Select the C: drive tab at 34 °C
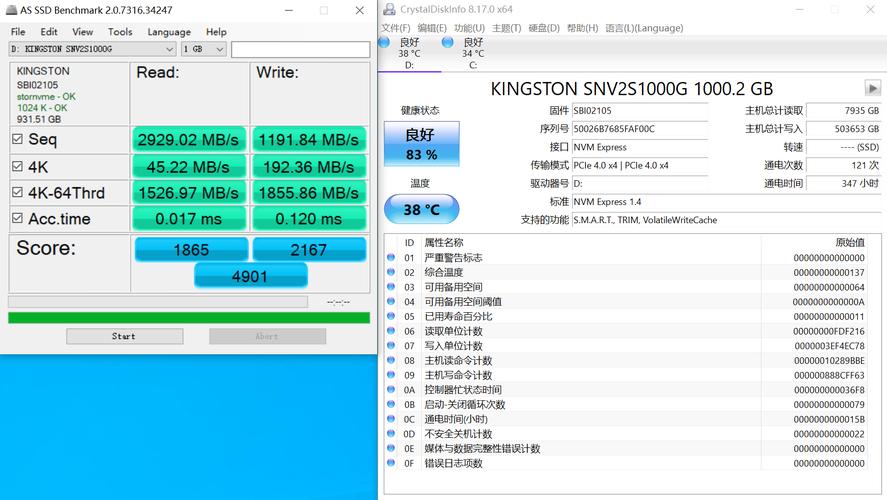 click(473, 53)
